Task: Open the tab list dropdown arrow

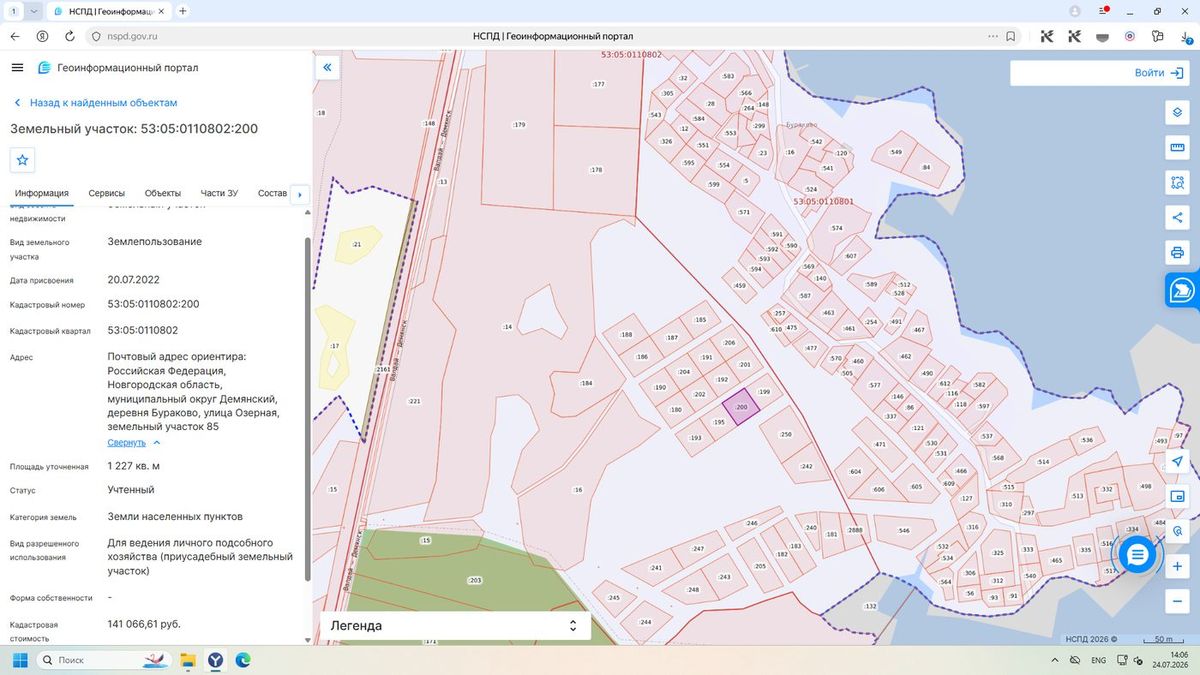Action: pos(35,11)
